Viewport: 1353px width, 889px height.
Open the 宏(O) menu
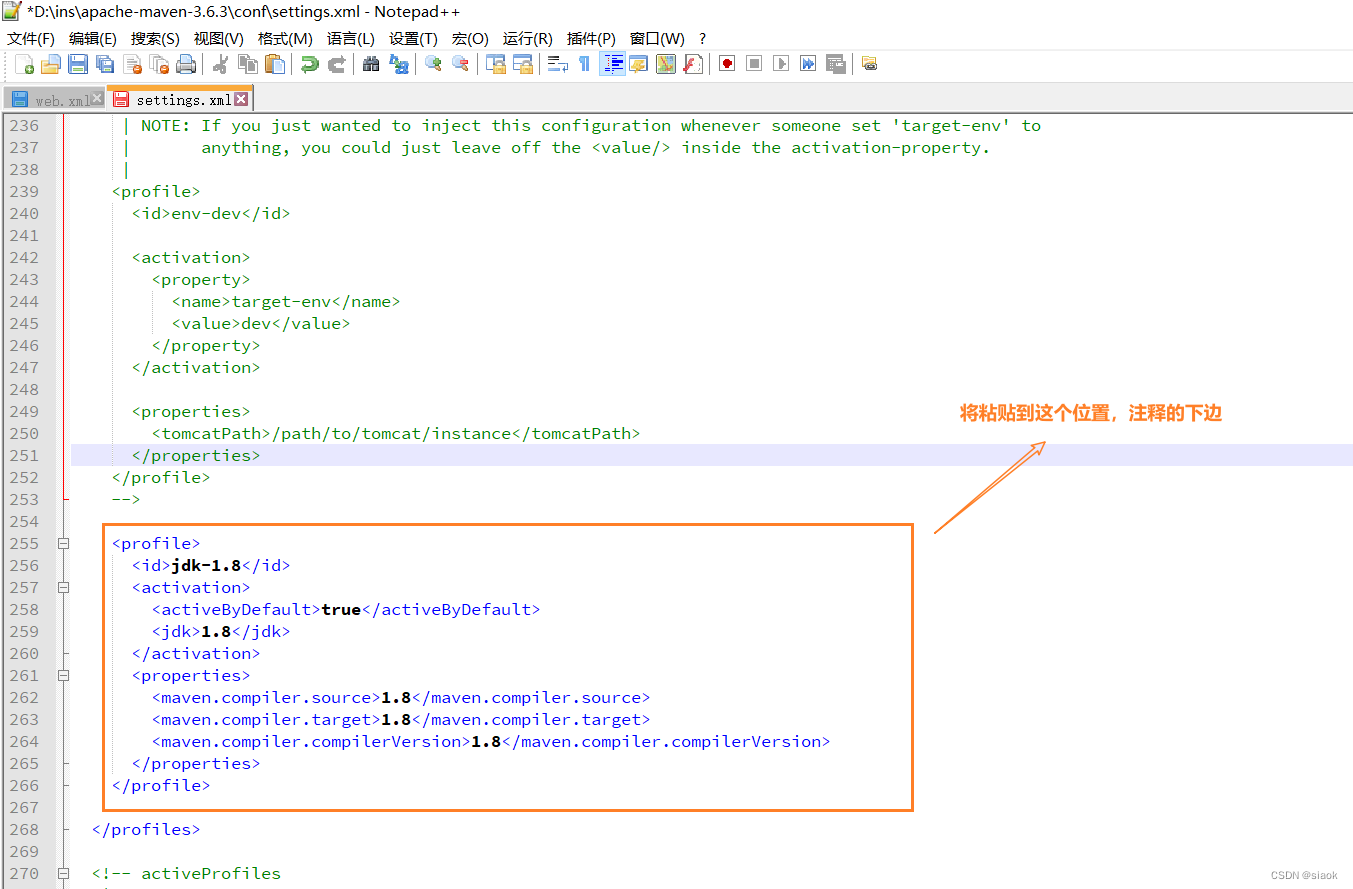point(470,39)
